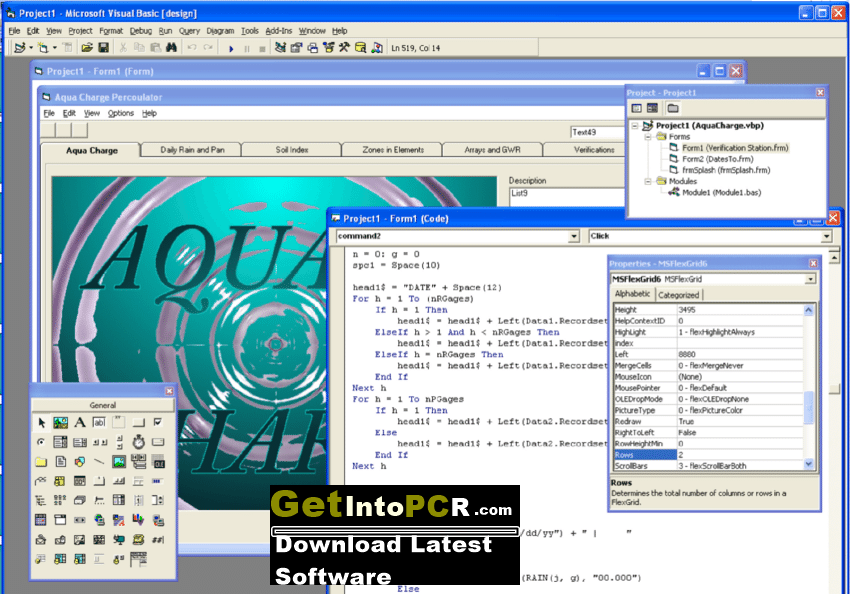Select the TextBox control in the toolbox
Viewport: 850px width, 594px height.
[99, 423]
